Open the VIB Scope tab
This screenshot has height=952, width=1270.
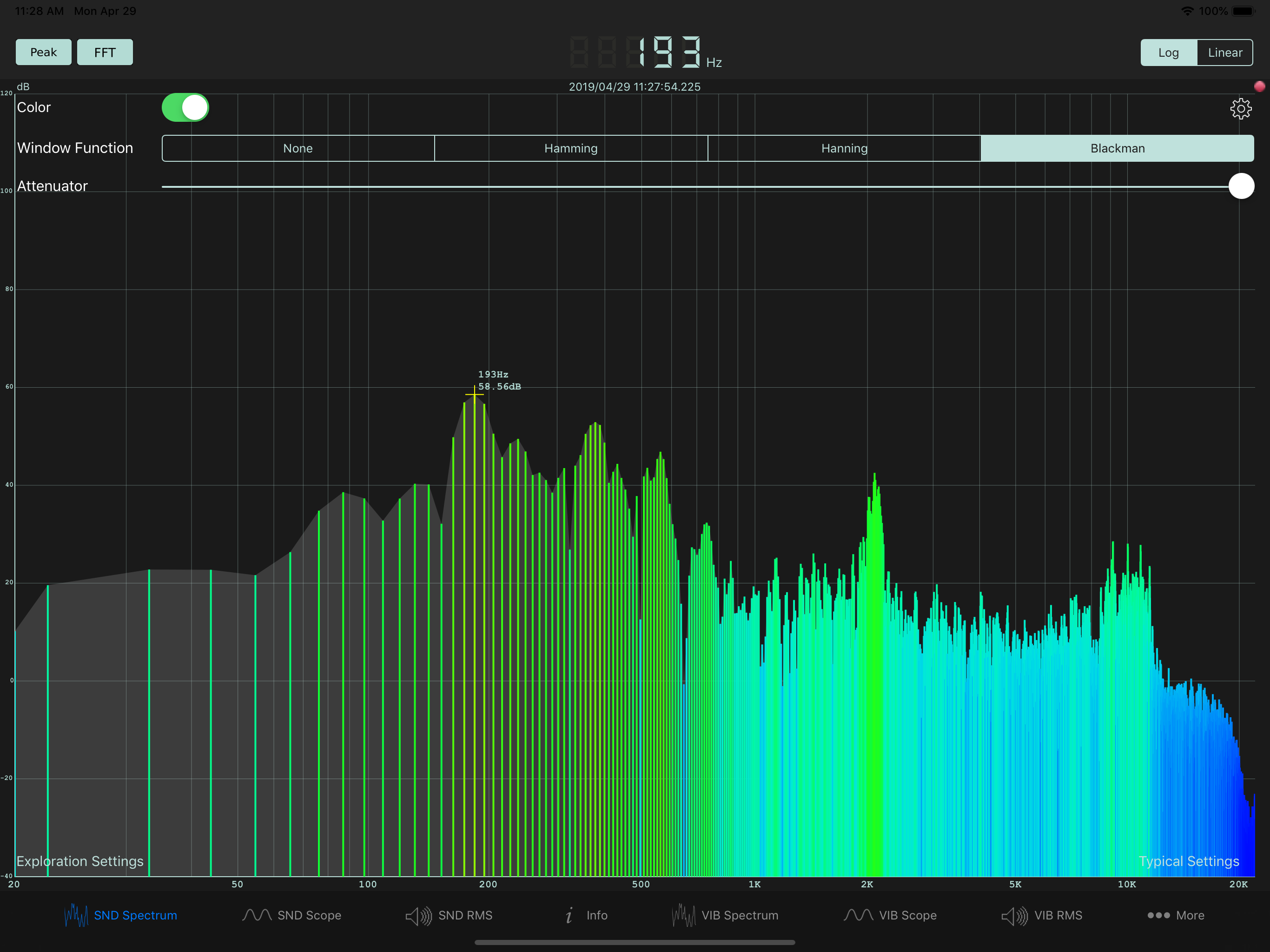(x=891, y=915)
